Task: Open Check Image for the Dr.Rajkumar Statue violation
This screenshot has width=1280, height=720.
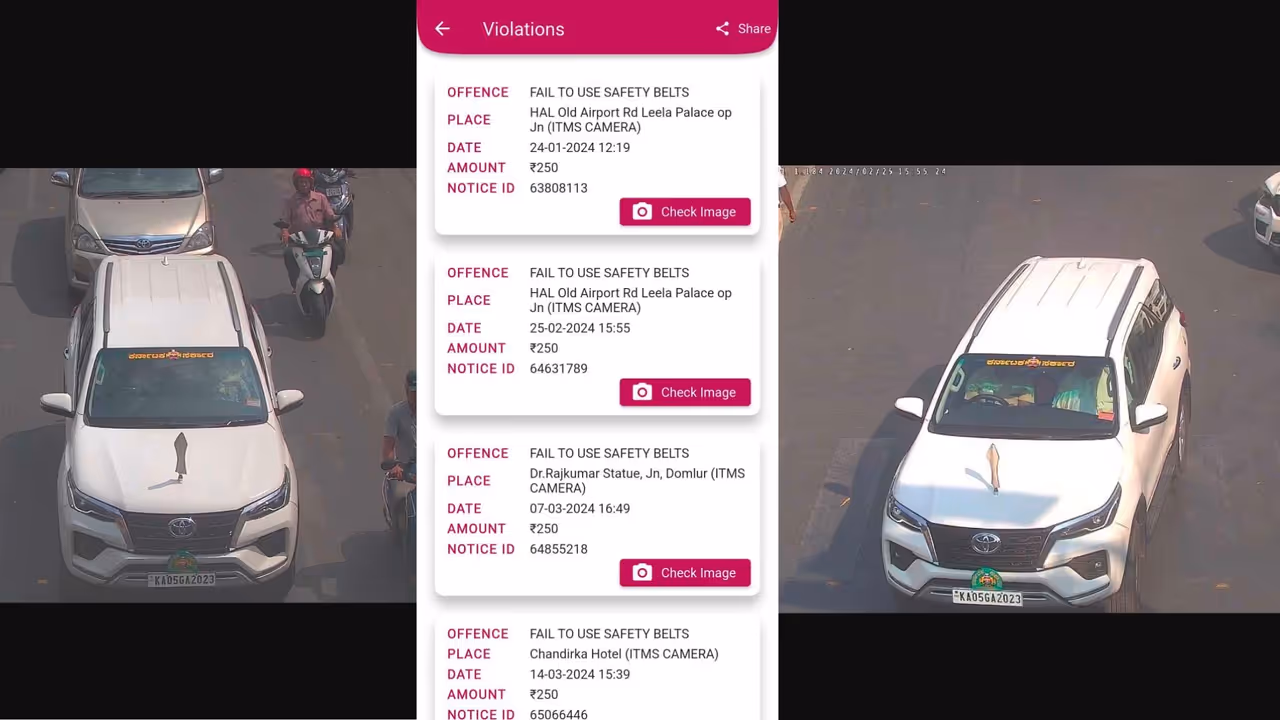Action: (x=685, y=572)
